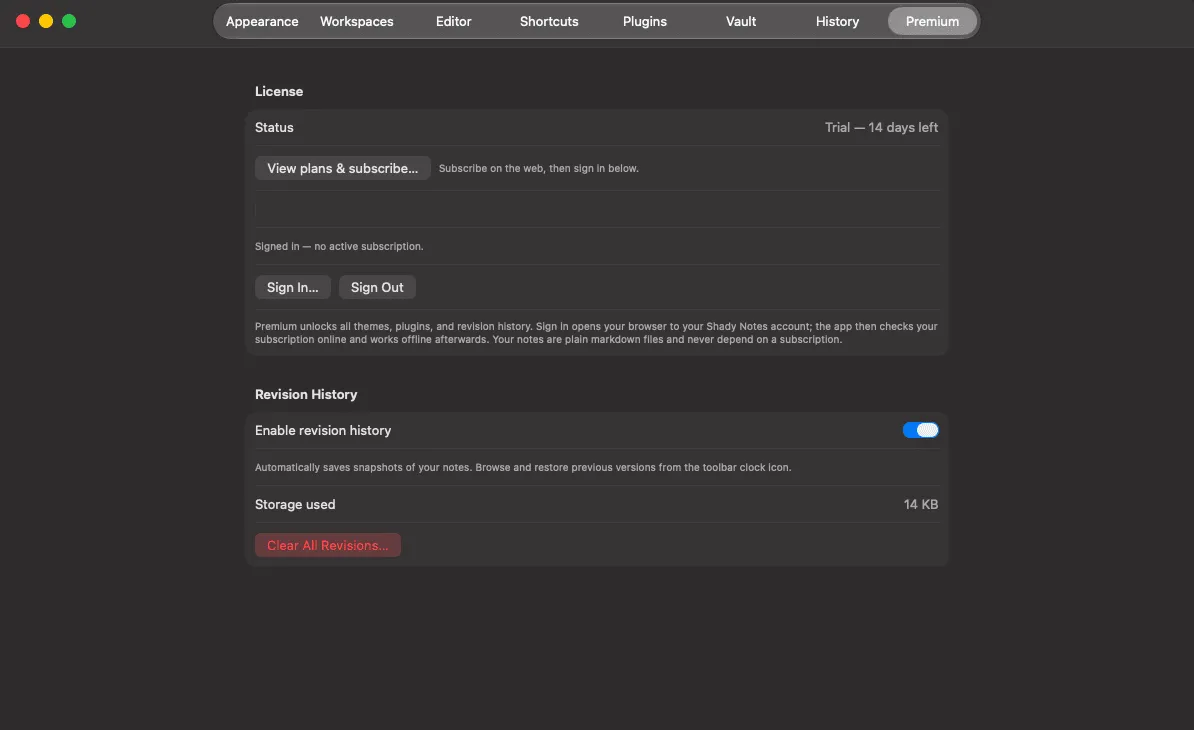Switch to the Workspaces tab
1194x730 pixels.
(356, 21)
